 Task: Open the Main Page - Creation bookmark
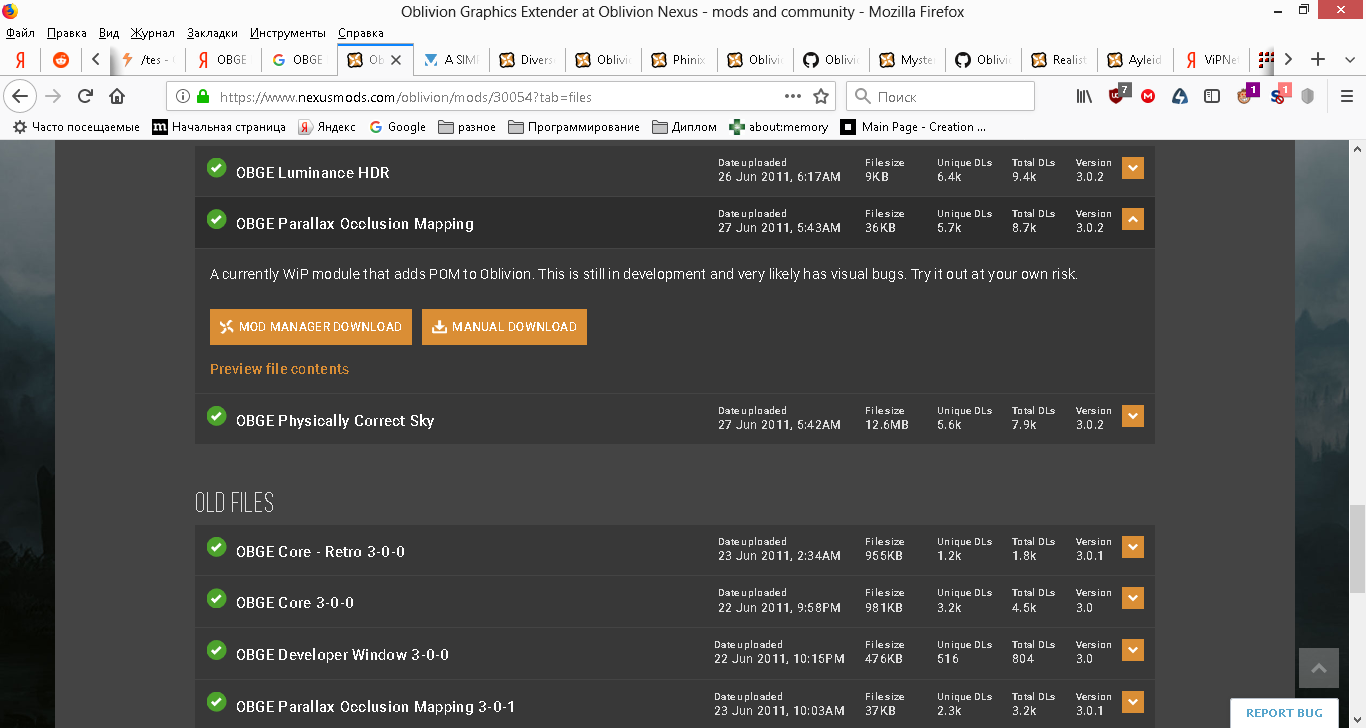tap(913, 127)
